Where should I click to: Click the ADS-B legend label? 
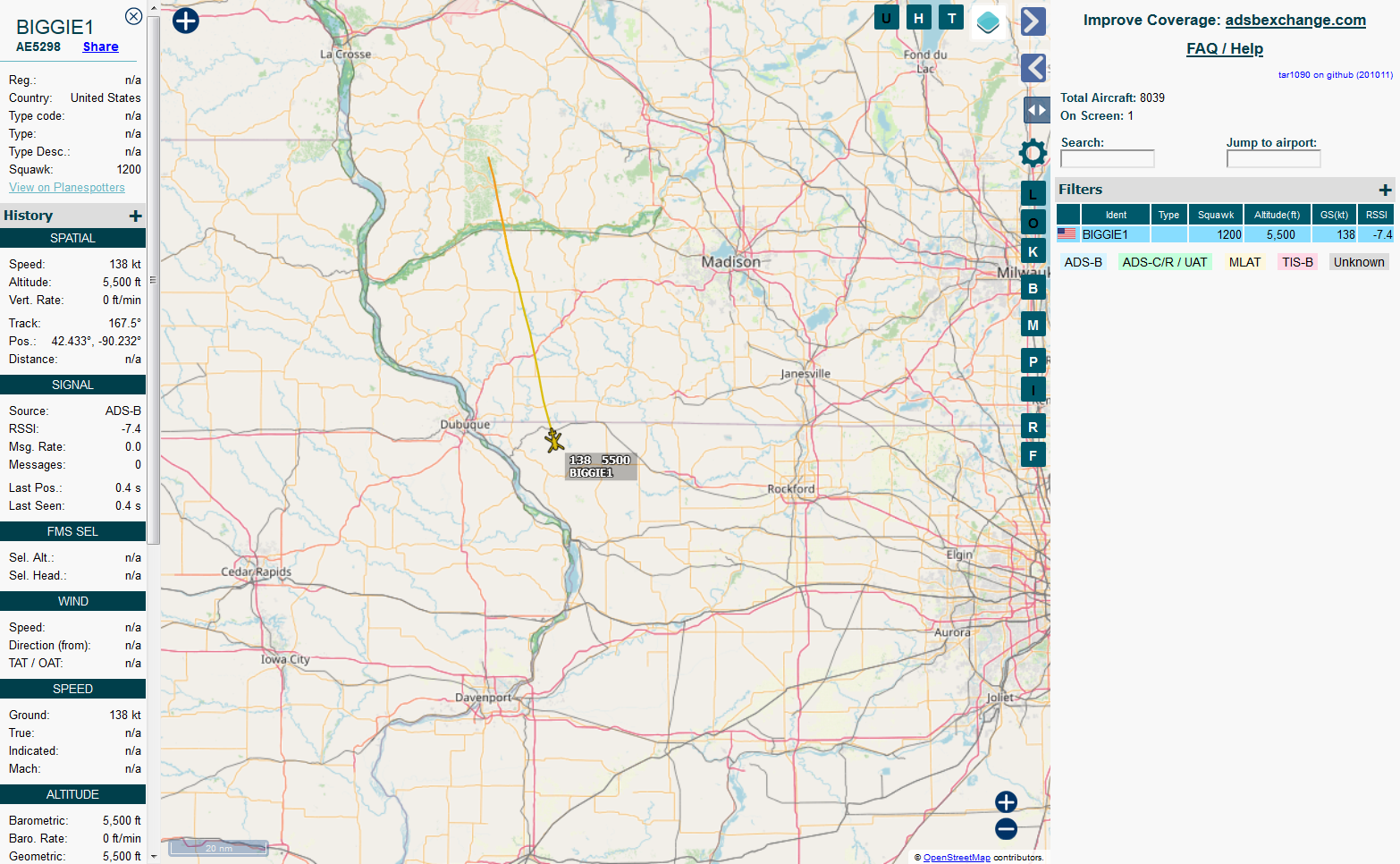1083,262
